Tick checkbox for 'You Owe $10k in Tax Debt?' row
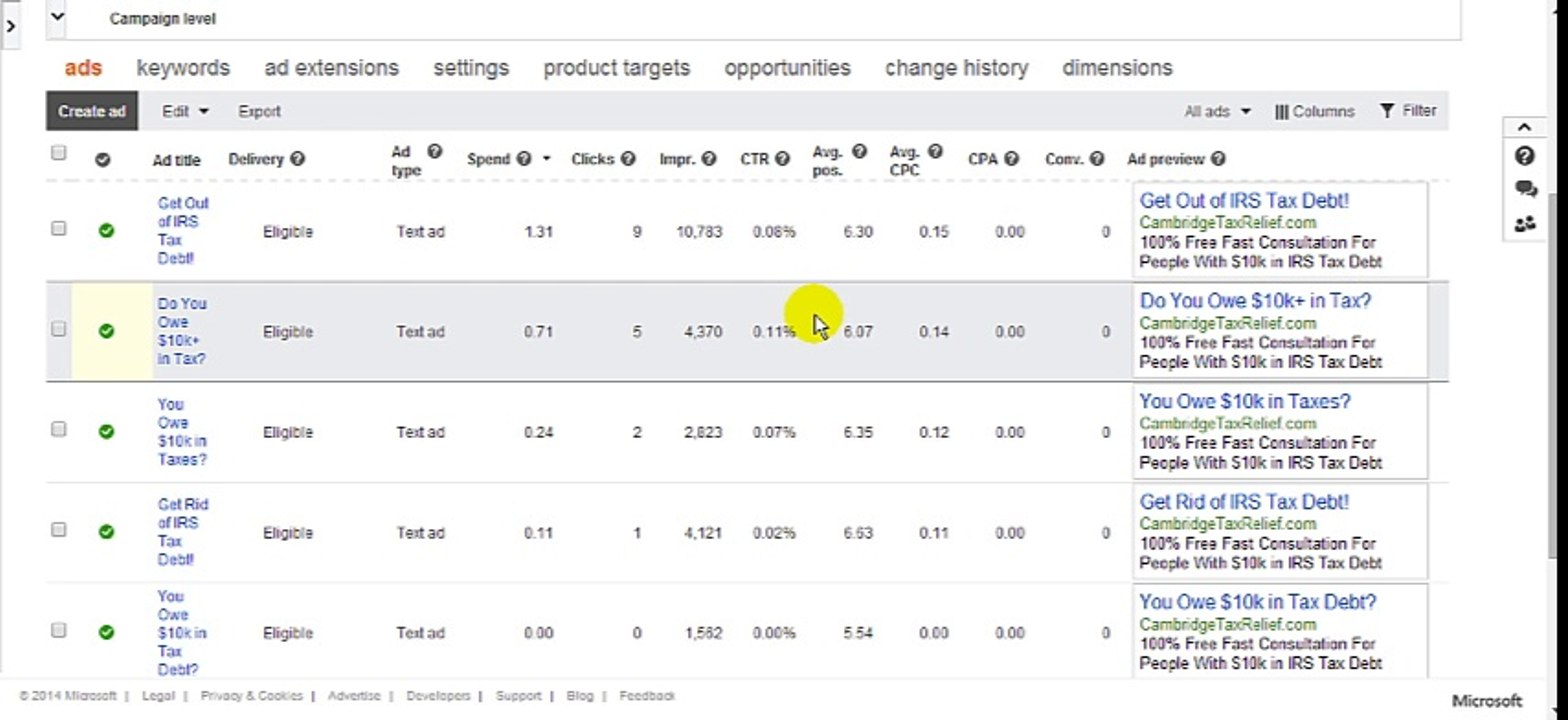Screen dimensions: 1568x720 (x=58, y=630)
